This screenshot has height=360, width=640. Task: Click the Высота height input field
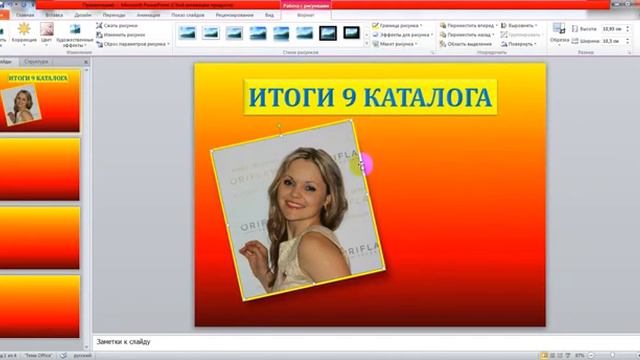point(612,29)
